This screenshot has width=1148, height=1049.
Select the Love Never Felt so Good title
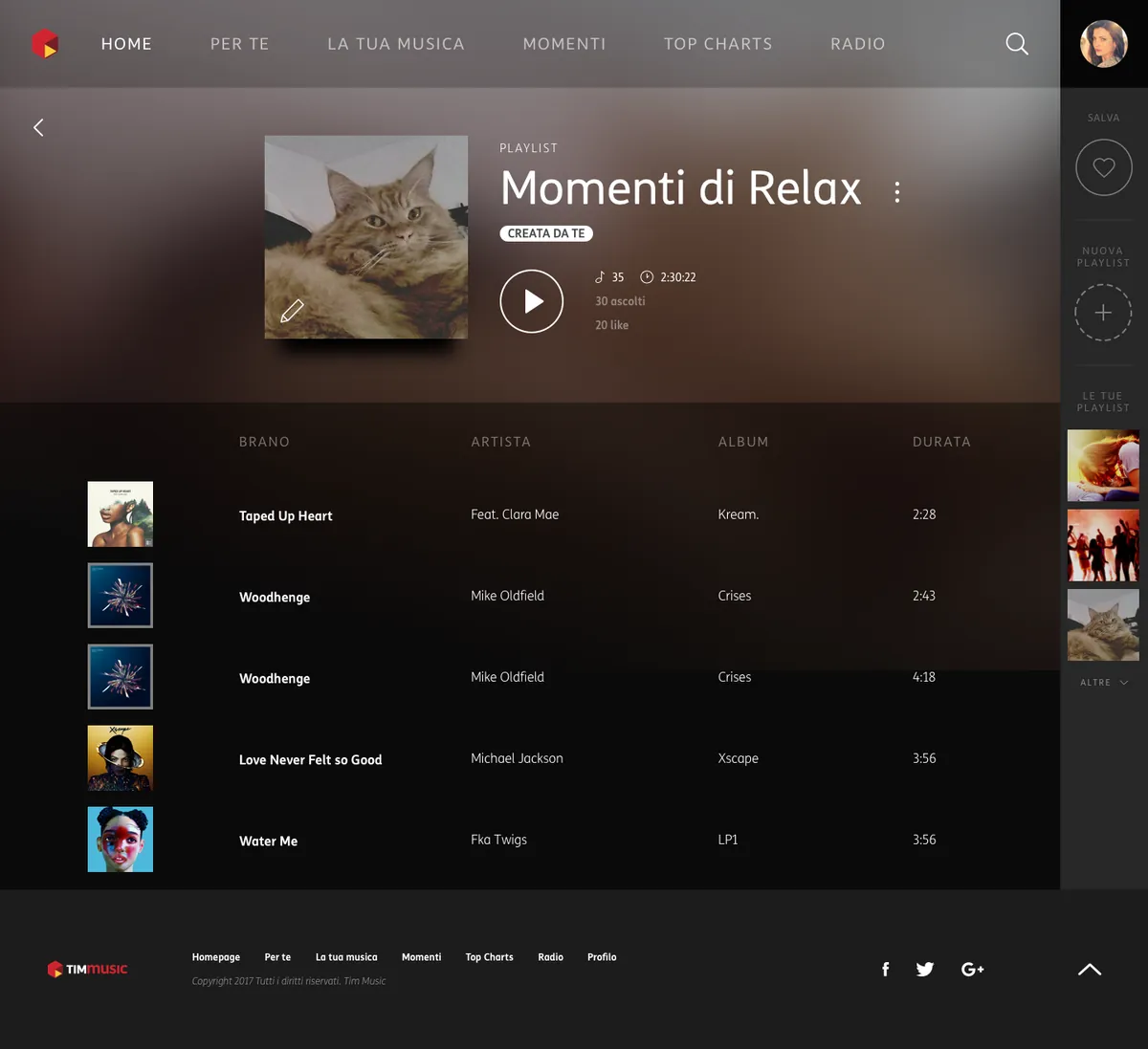point(311,760)
